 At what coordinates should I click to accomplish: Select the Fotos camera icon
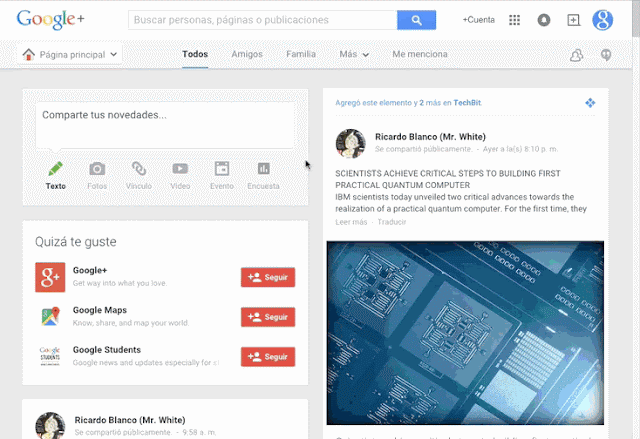pyautogui.click(x=97, y=169)
